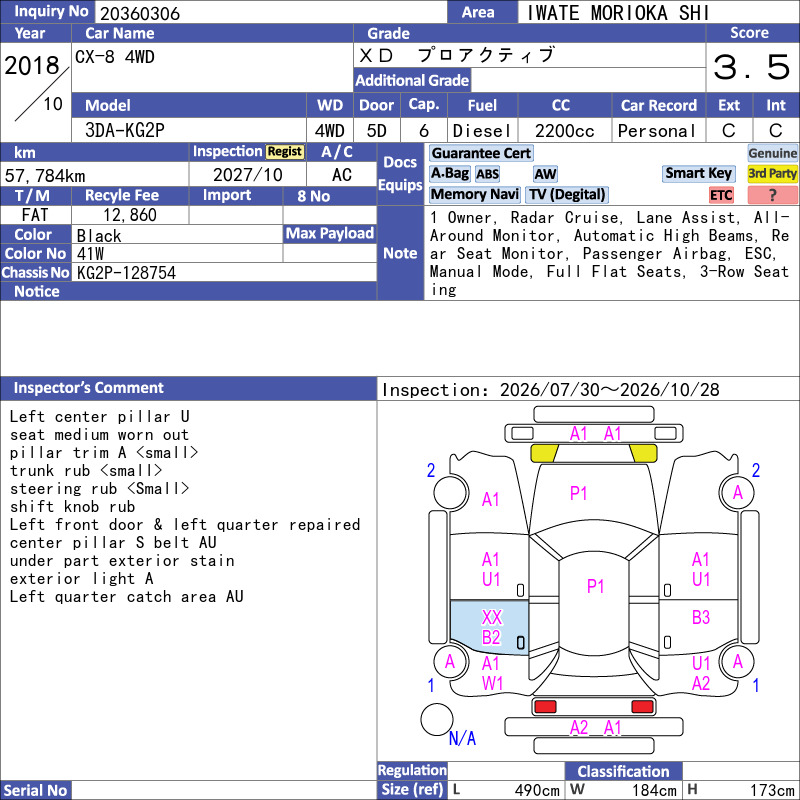Click the yellow Regist tag
The image size is (800, 800).
[x=285, y=152]
